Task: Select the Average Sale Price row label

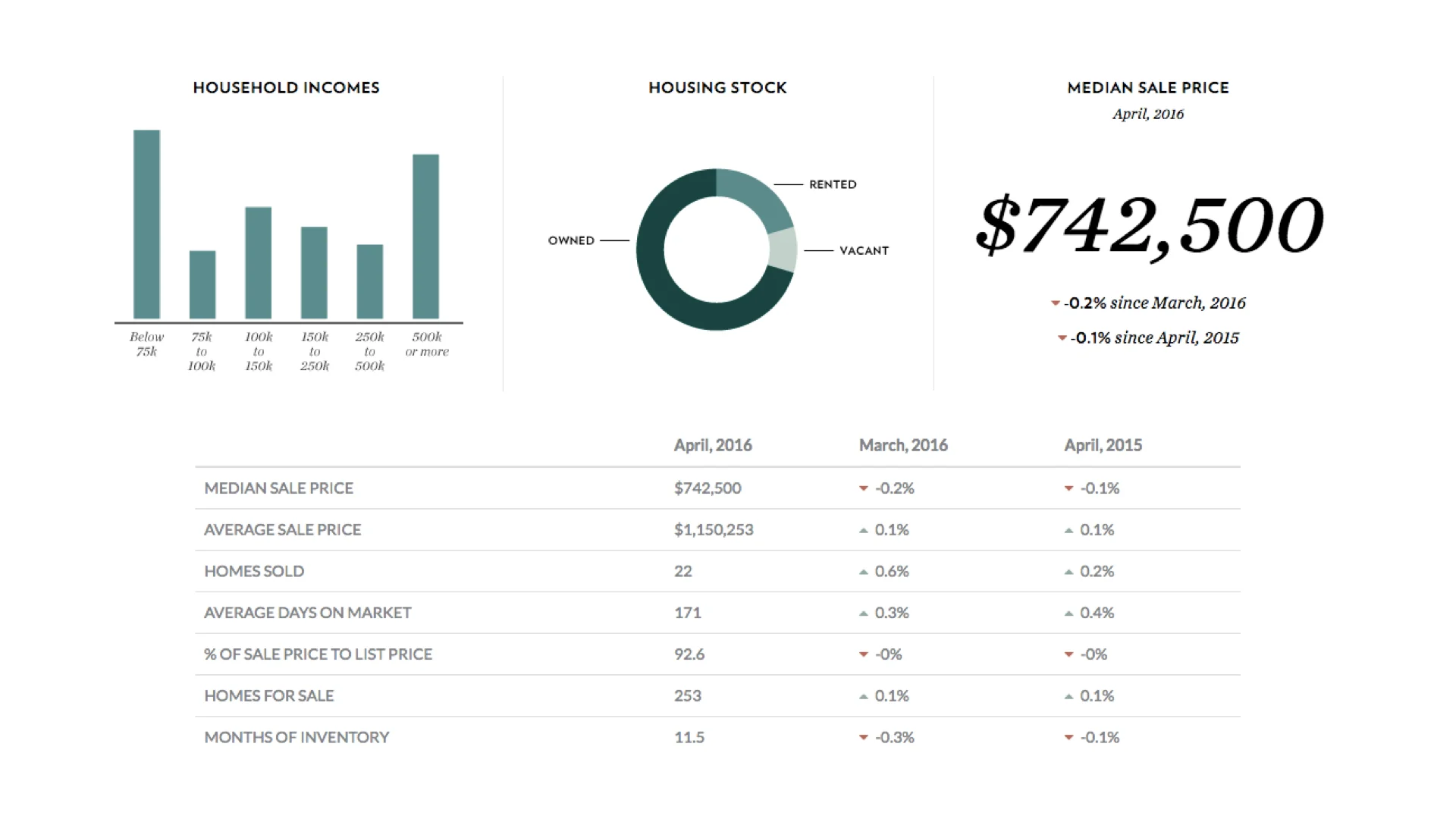Action: click(x=282, y=530)
